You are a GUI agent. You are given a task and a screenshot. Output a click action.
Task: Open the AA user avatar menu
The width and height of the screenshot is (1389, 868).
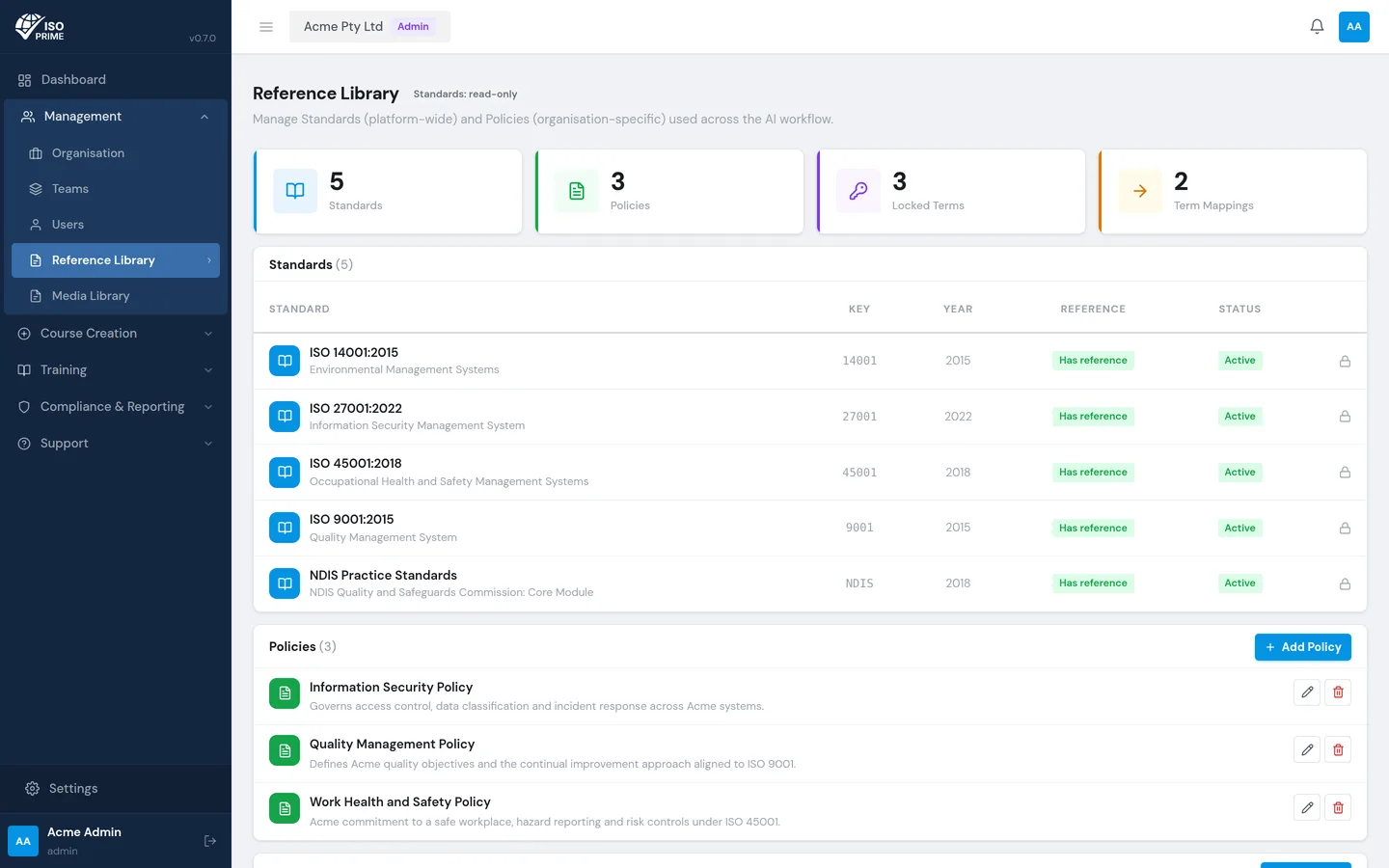pos(1354,27)
